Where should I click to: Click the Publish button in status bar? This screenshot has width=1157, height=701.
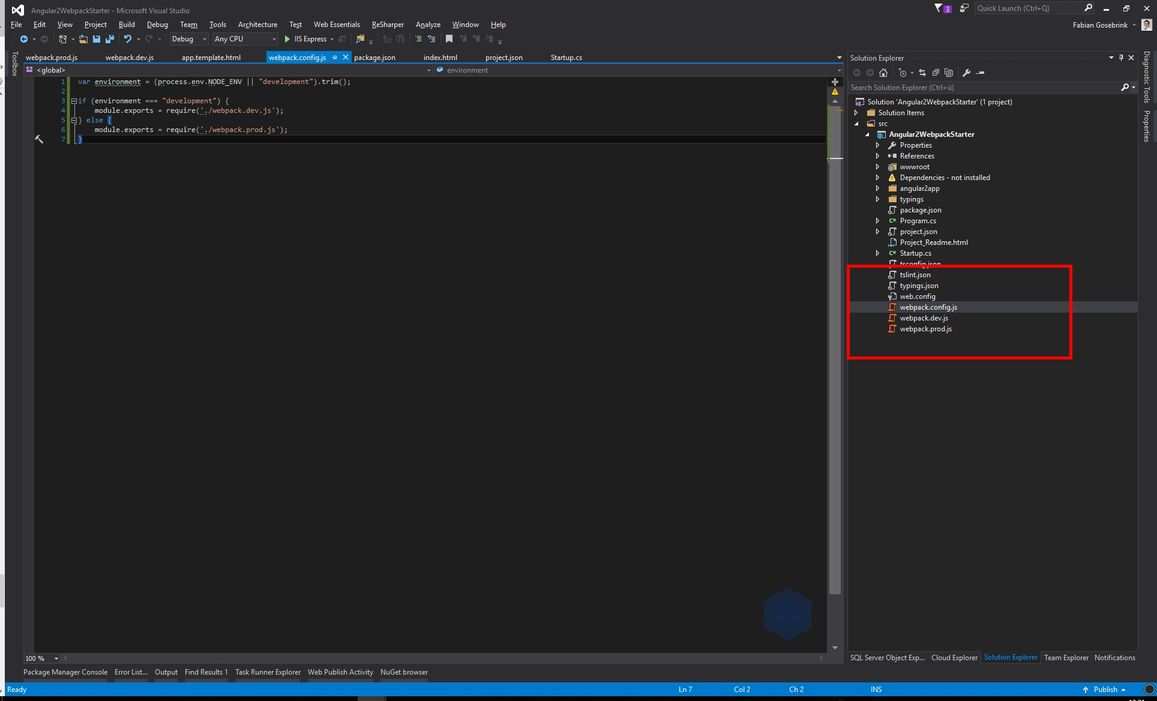point(1105,689)
